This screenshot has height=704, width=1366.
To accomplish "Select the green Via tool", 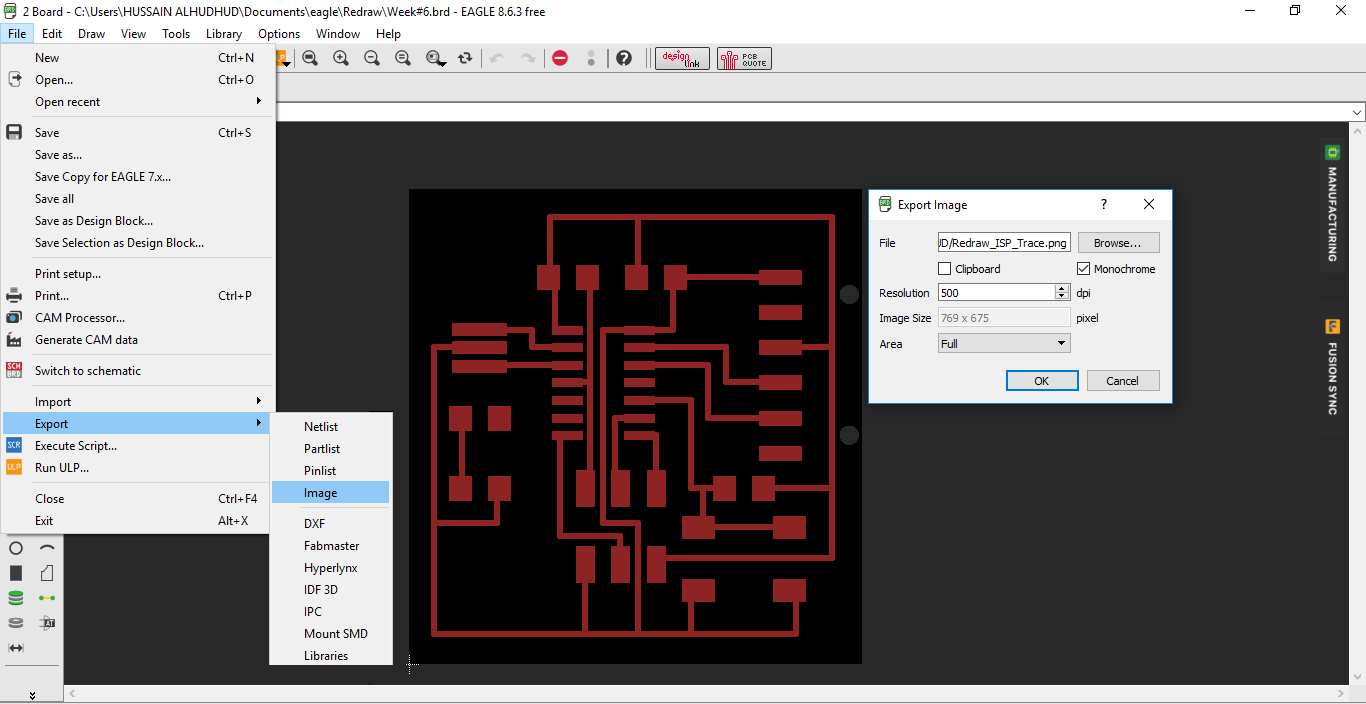I will click(x=15, y=598).
